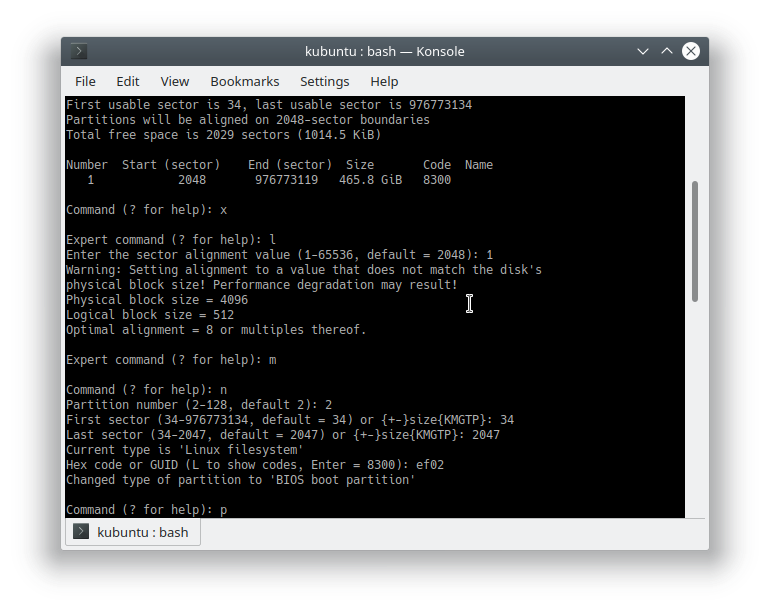
Task: Close the Konsole window
Action: tap(690, 51)
